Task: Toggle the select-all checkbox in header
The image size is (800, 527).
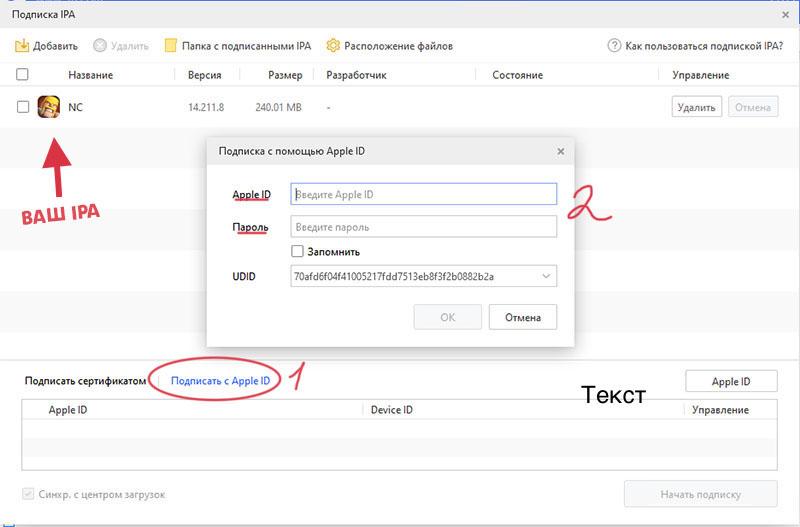Action: coord(22,74)
